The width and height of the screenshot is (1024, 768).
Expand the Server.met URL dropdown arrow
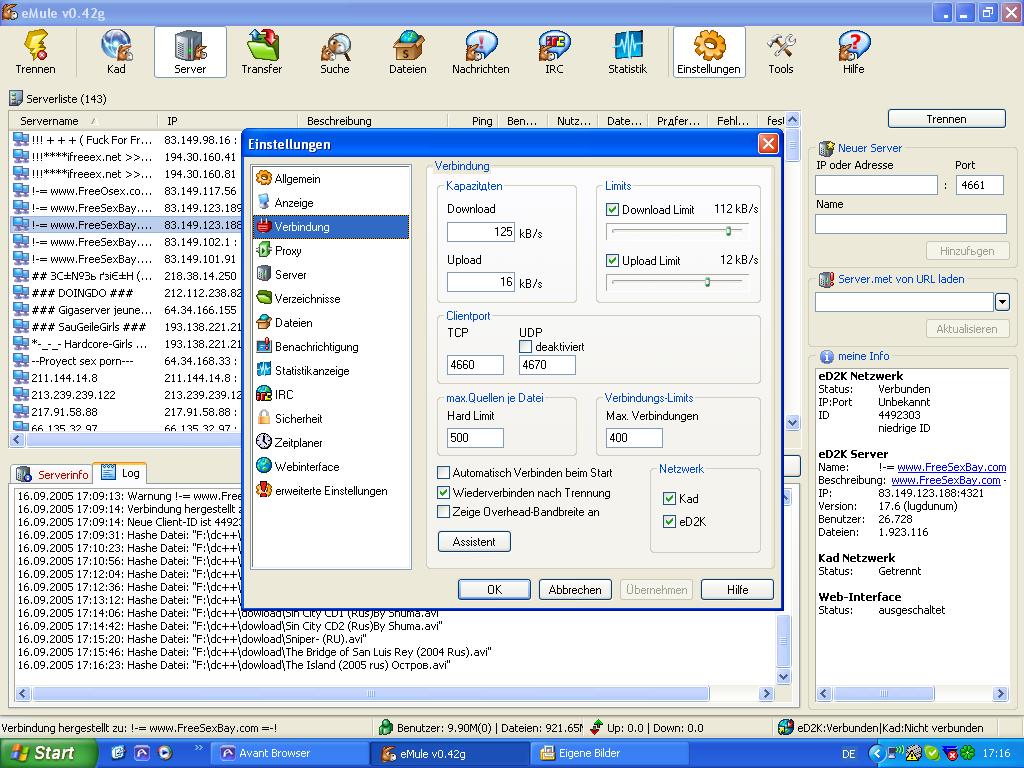click(x=1002, y=302)
